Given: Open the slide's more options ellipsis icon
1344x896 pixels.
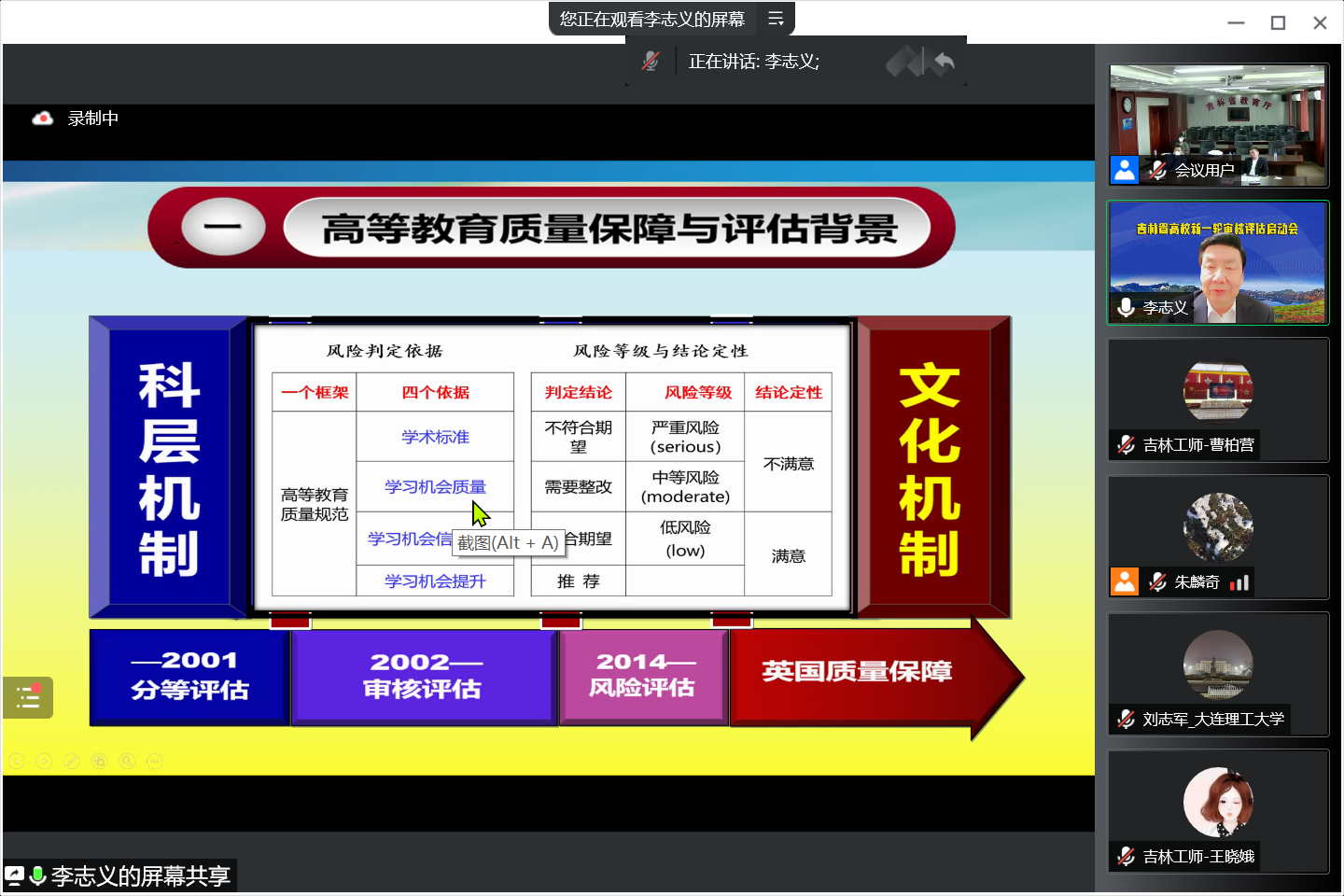Looking at the screenshot, I should pyautogui.click(x=155, y=762).
